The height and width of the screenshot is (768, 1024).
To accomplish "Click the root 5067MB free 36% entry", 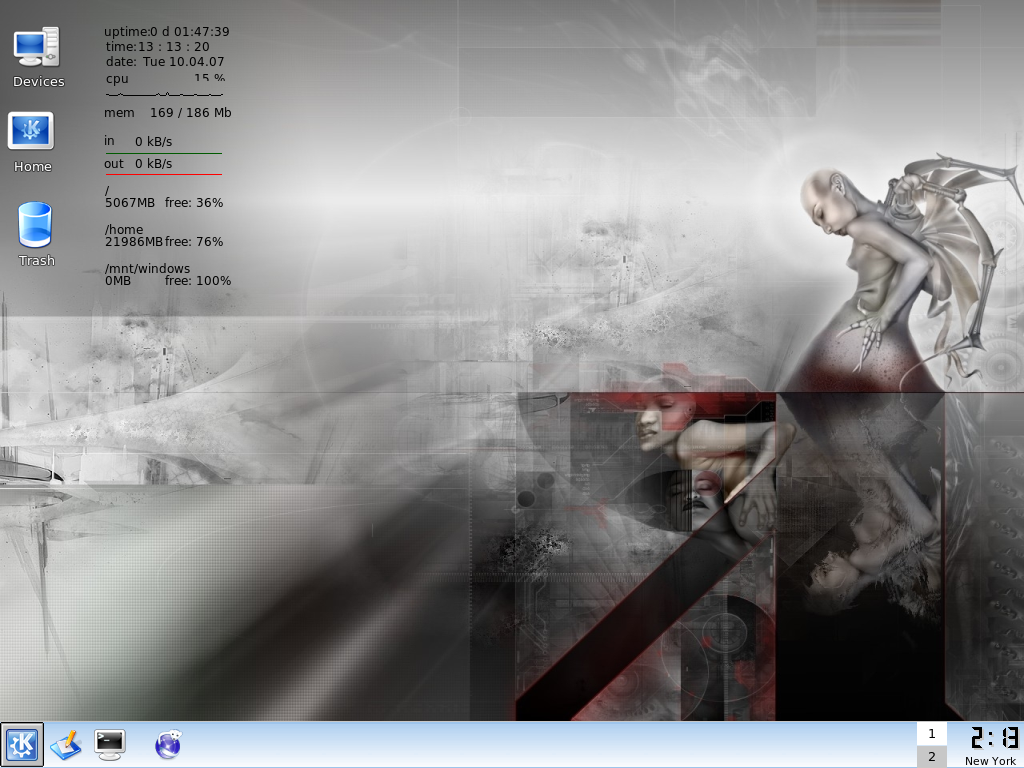I will pos(164,197).
